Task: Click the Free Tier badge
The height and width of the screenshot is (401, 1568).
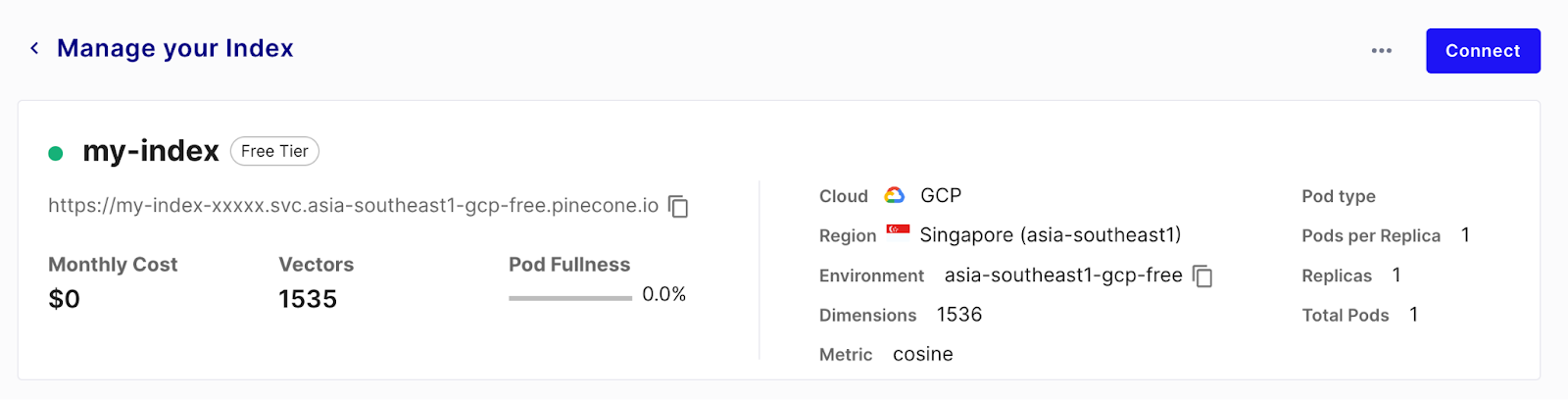Action: coord(274,151)
